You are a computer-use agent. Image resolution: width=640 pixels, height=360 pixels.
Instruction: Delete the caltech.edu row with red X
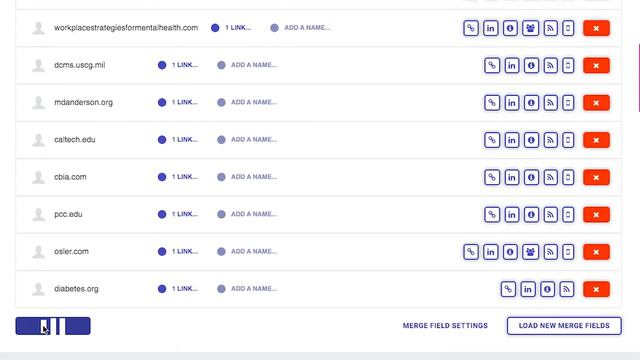596,140
